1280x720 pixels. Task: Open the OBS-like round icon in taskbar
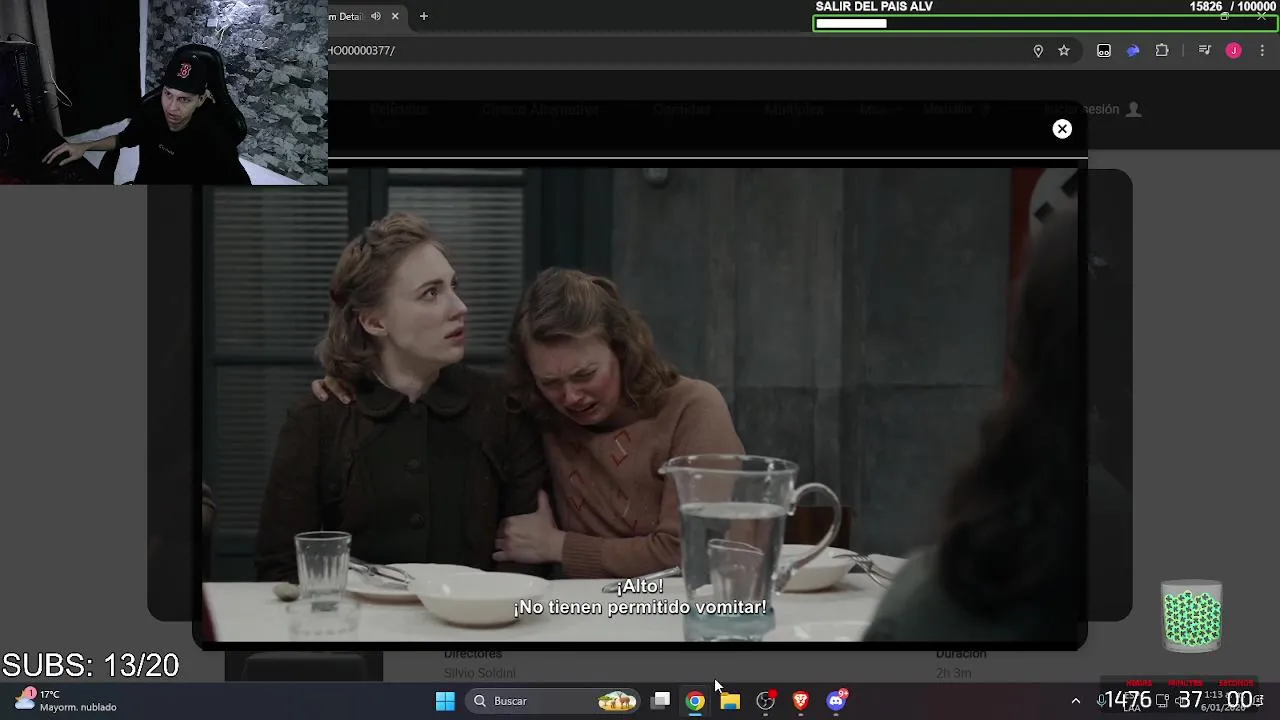click(766, 701)
